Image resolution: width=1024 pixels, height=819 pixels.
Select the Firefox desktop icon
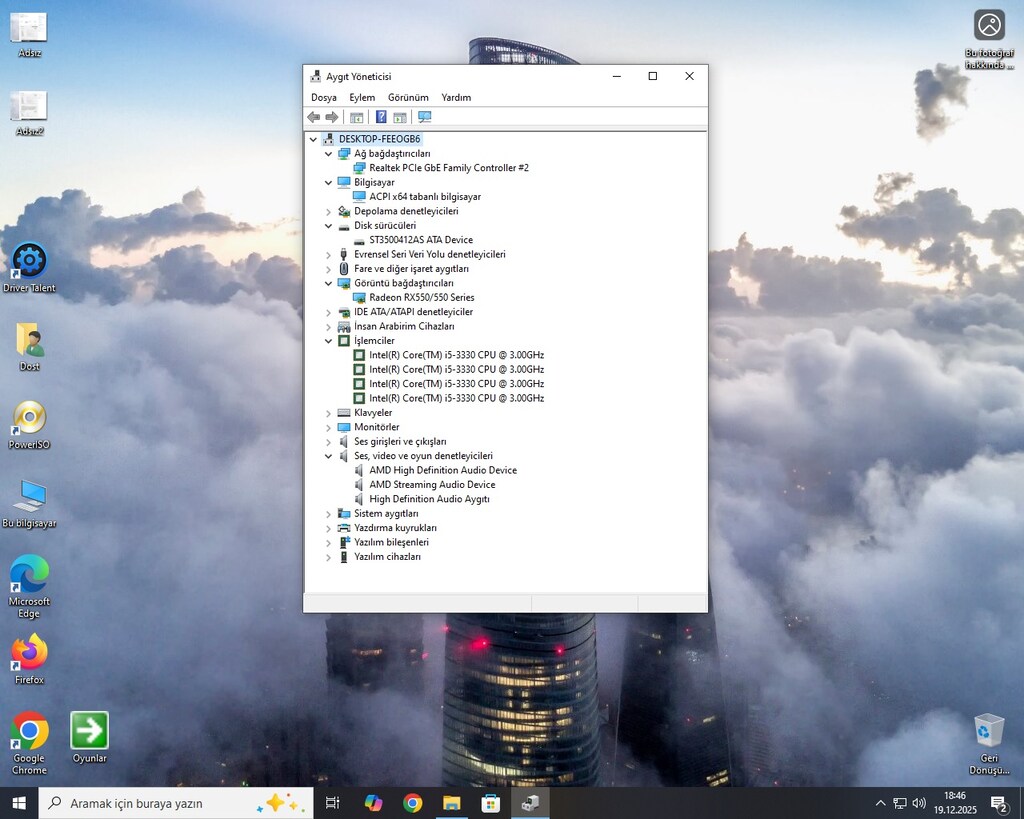pyautogui.click(x=29, y=660)
